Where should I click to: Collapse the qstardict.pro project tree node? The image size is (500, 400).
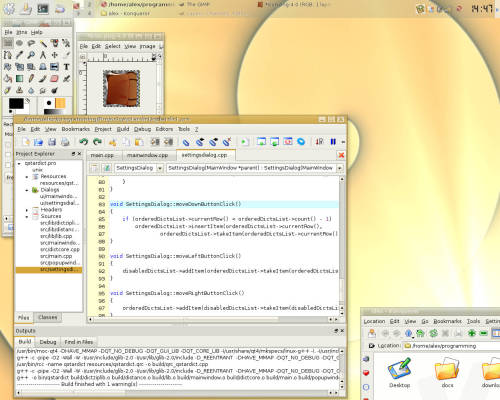click(x=19, y=164)
